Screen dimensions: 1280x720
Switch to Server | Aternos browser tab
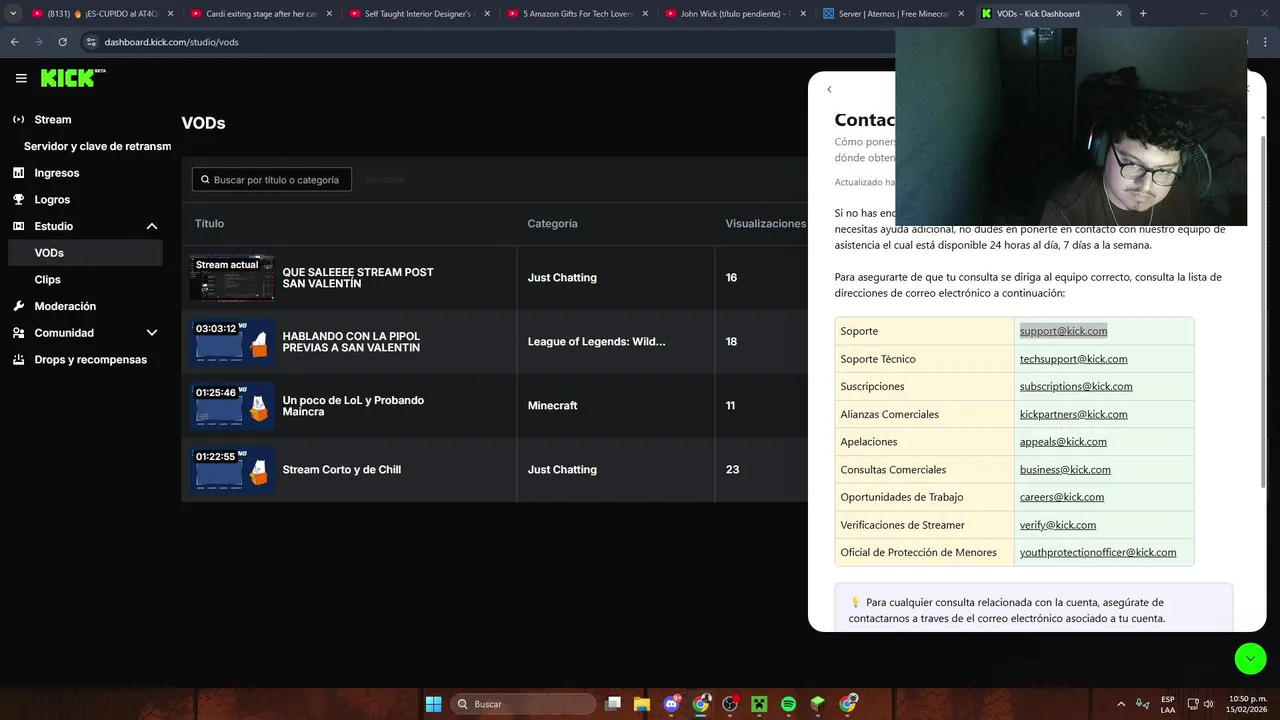pos(892,14)
